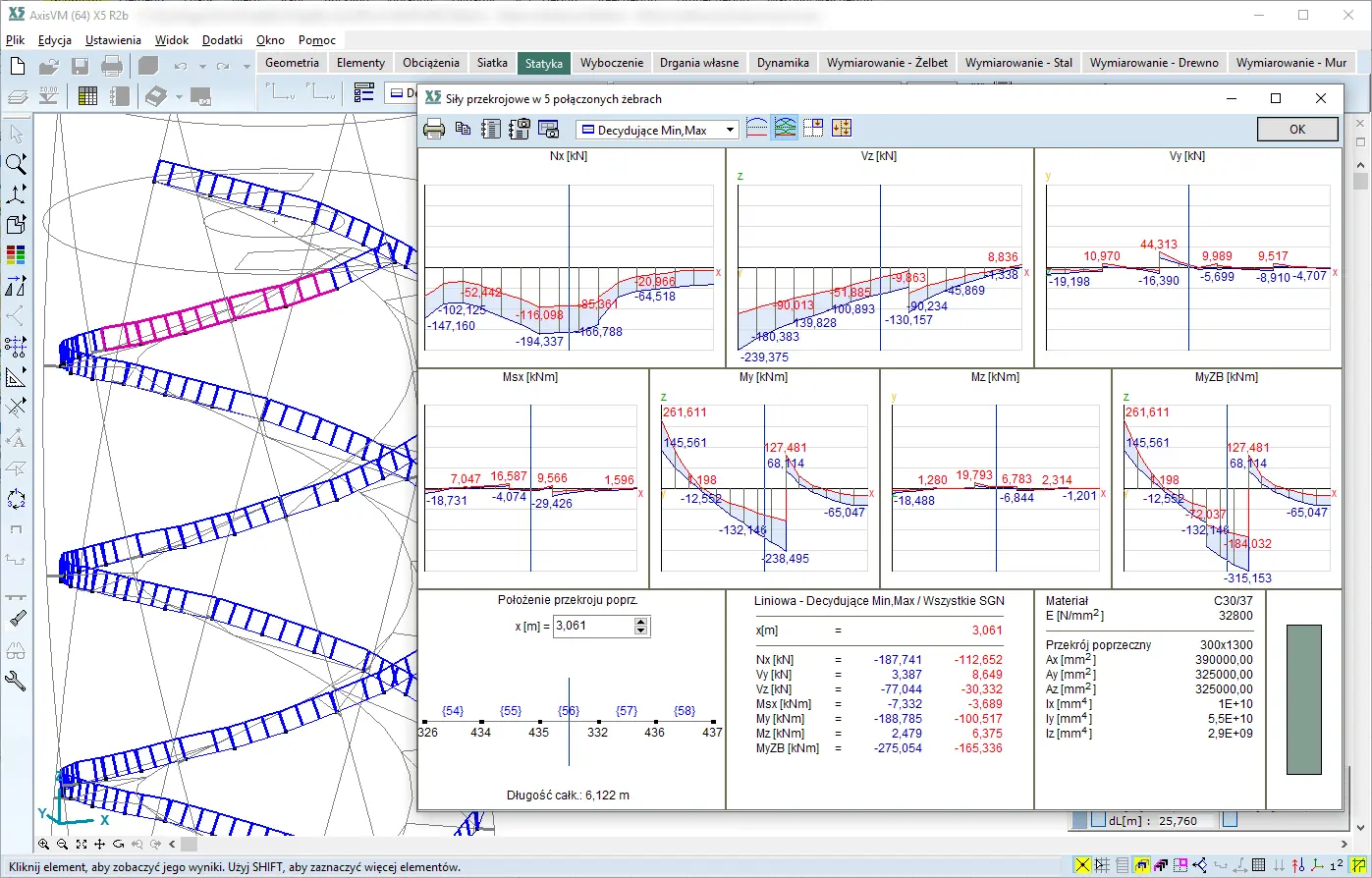This screenshot has height=878, width=1372.
Task: Add diagrams to the report
Action: [x=491, y=129]
